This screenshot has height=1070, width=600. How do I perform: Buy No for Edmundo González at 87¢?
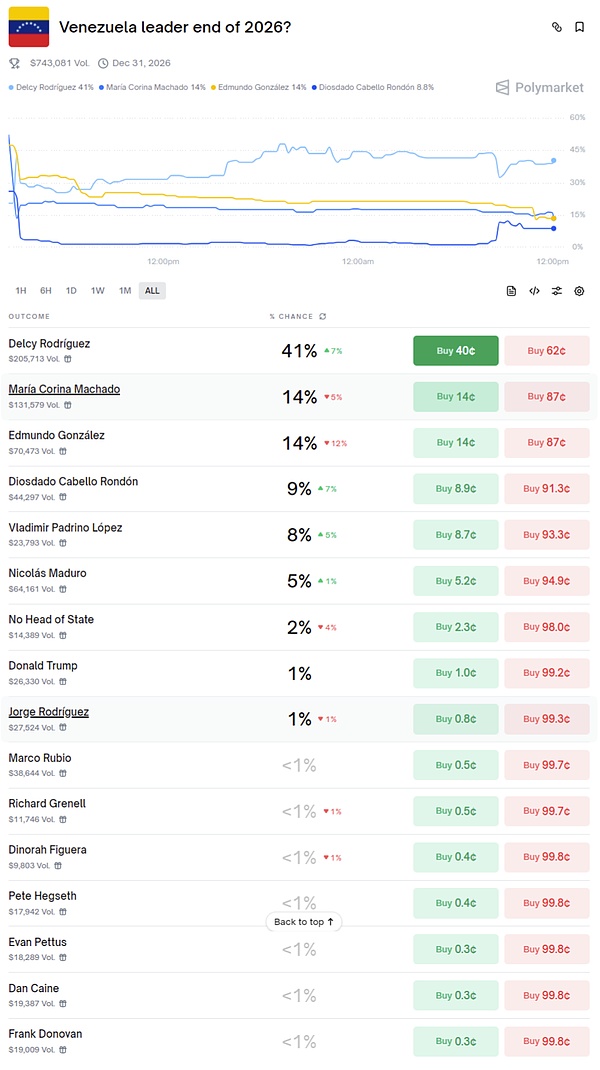tap(546, 443)
